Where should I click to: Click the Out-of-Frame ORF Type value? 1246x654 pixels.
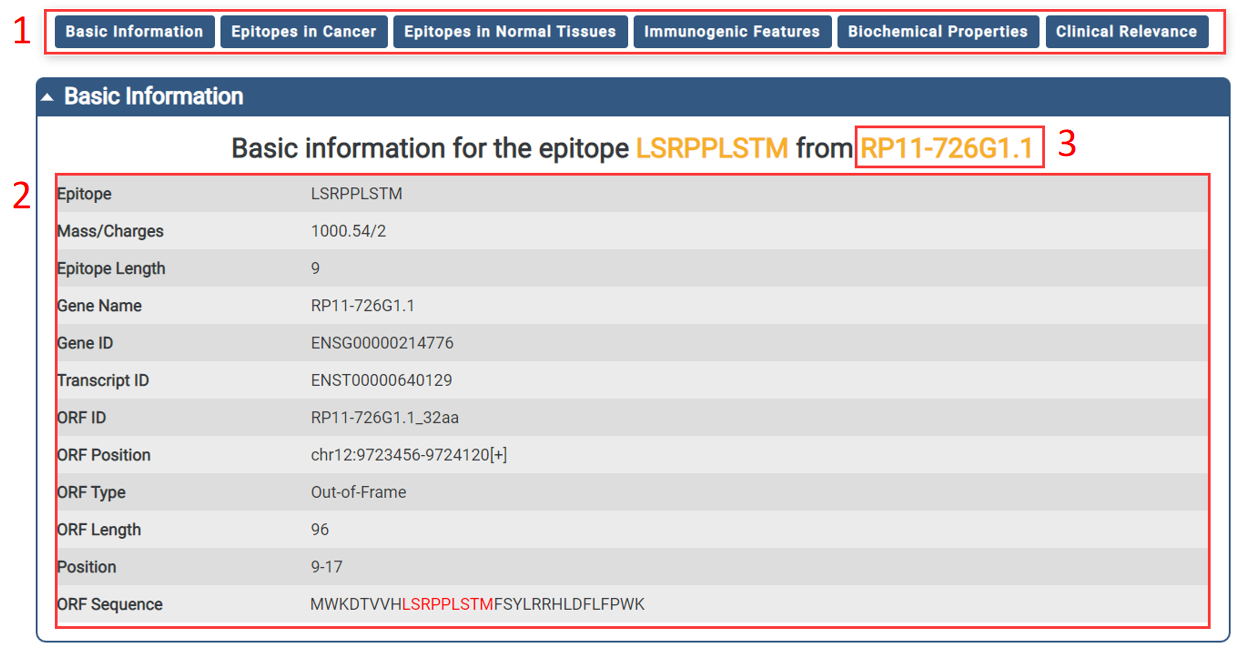[x=358, y=492]
